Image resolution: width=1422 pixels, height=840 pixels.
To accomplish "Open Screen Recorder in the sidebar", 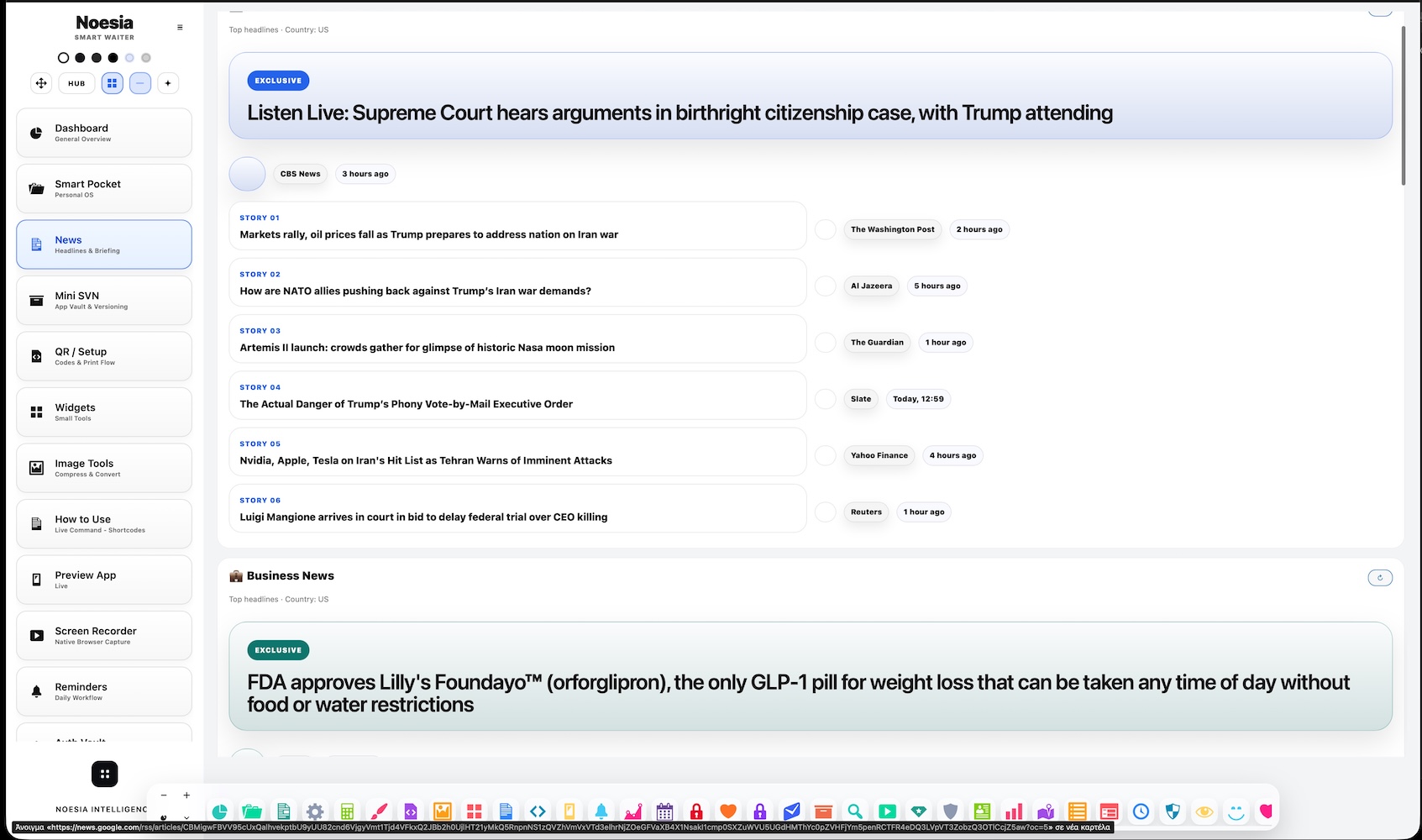I will click(x=104, y=636).
